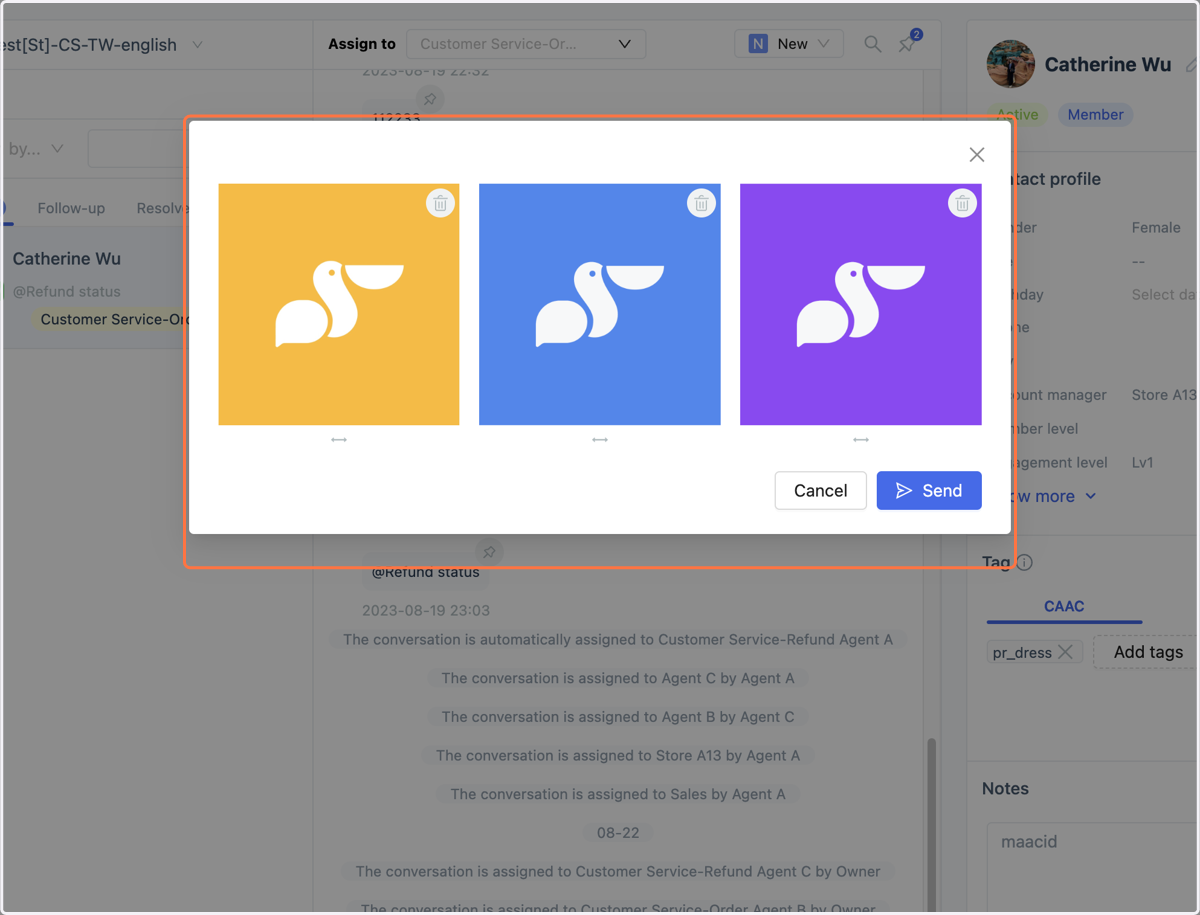Image resolution: width=1200 pixels, height=915 pixels.
Task: Delete the purple pelican image
Action: 962,203
